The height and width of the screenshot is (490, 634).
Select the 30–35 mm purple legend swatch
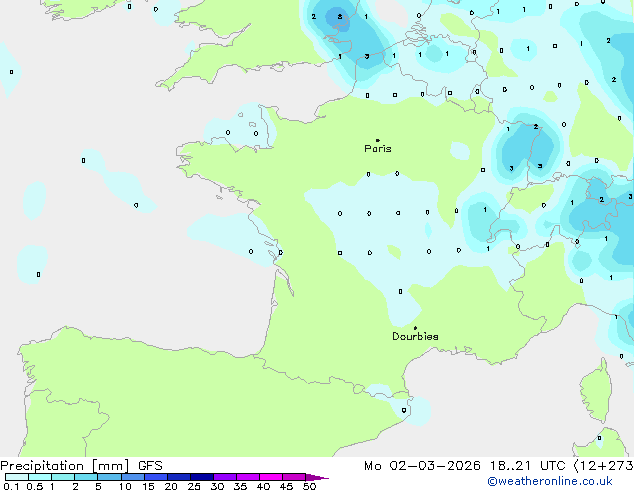coord(225,477)
